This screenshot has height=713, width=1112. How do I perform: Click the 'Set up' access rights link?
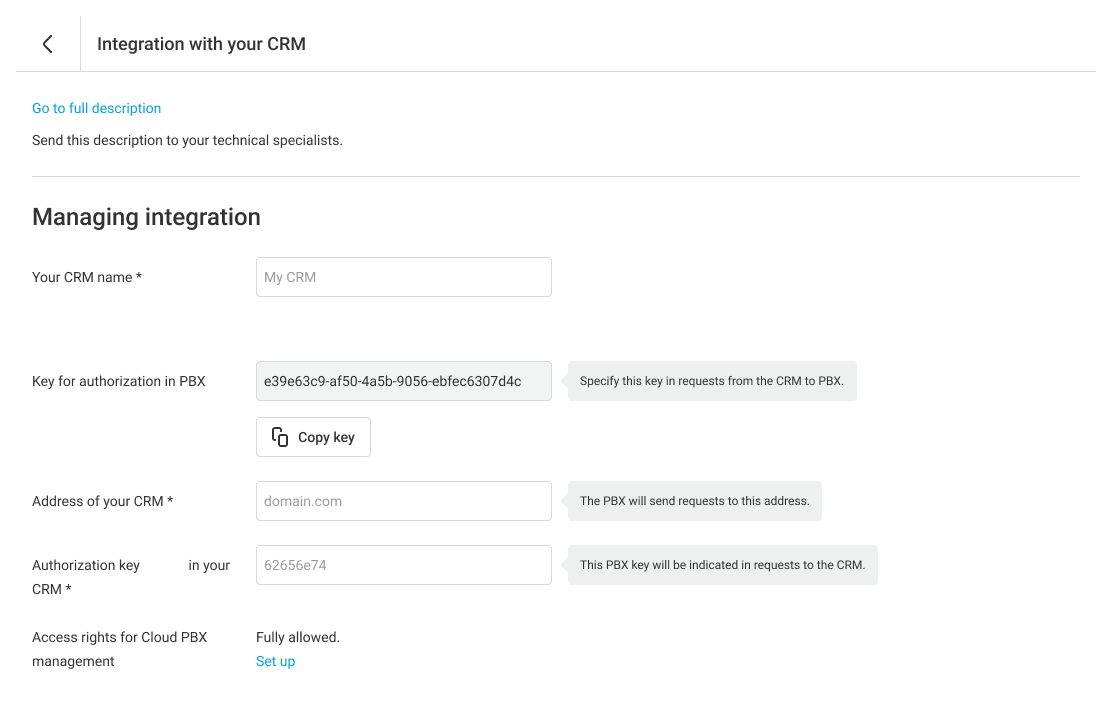[x=275, y=661]
